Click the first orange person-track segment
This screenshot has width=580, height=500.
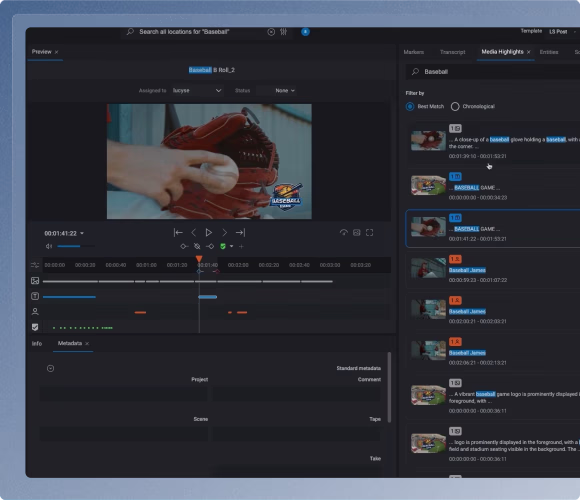140,312
